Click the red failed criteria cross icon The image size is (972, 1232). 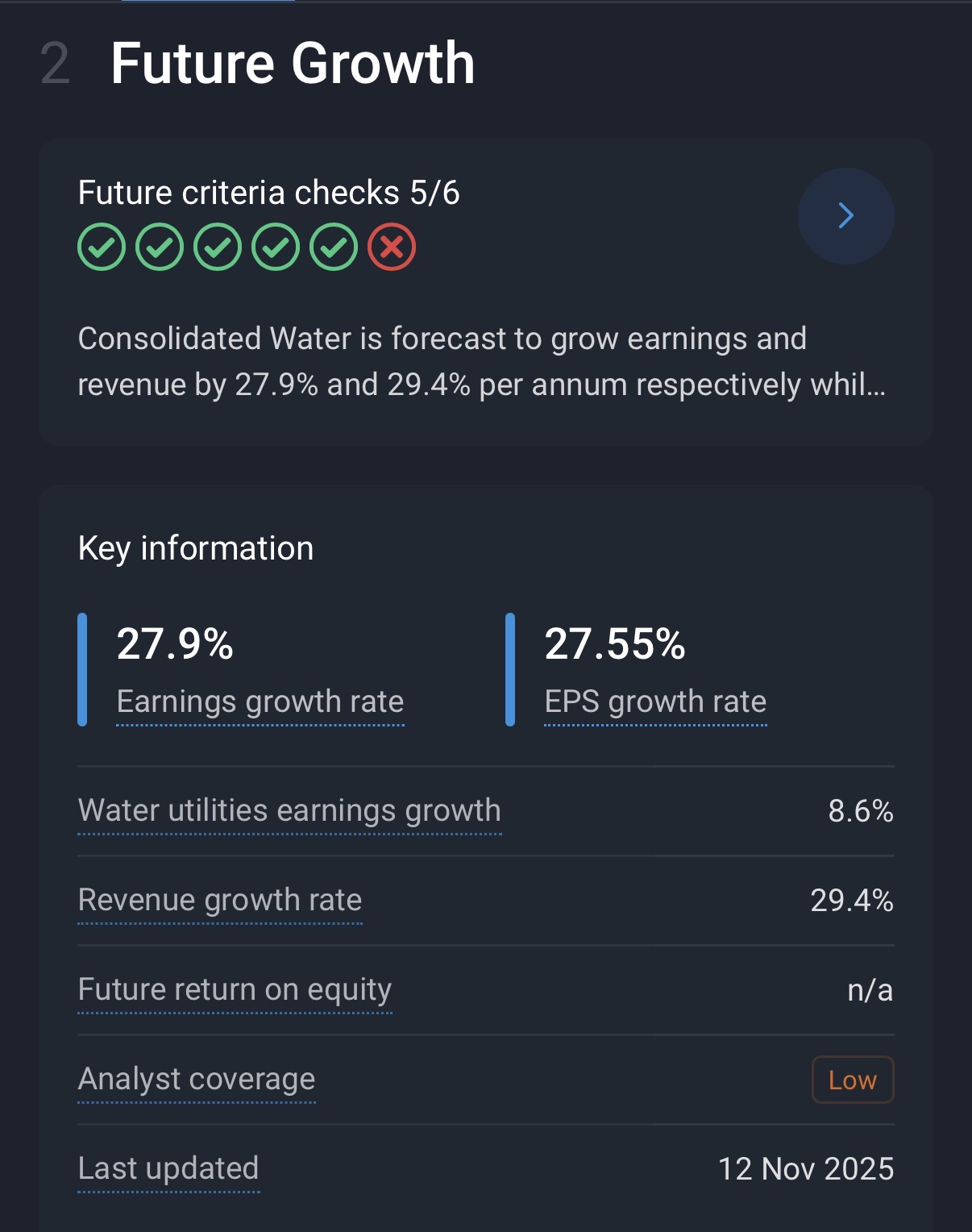point(392,247)
